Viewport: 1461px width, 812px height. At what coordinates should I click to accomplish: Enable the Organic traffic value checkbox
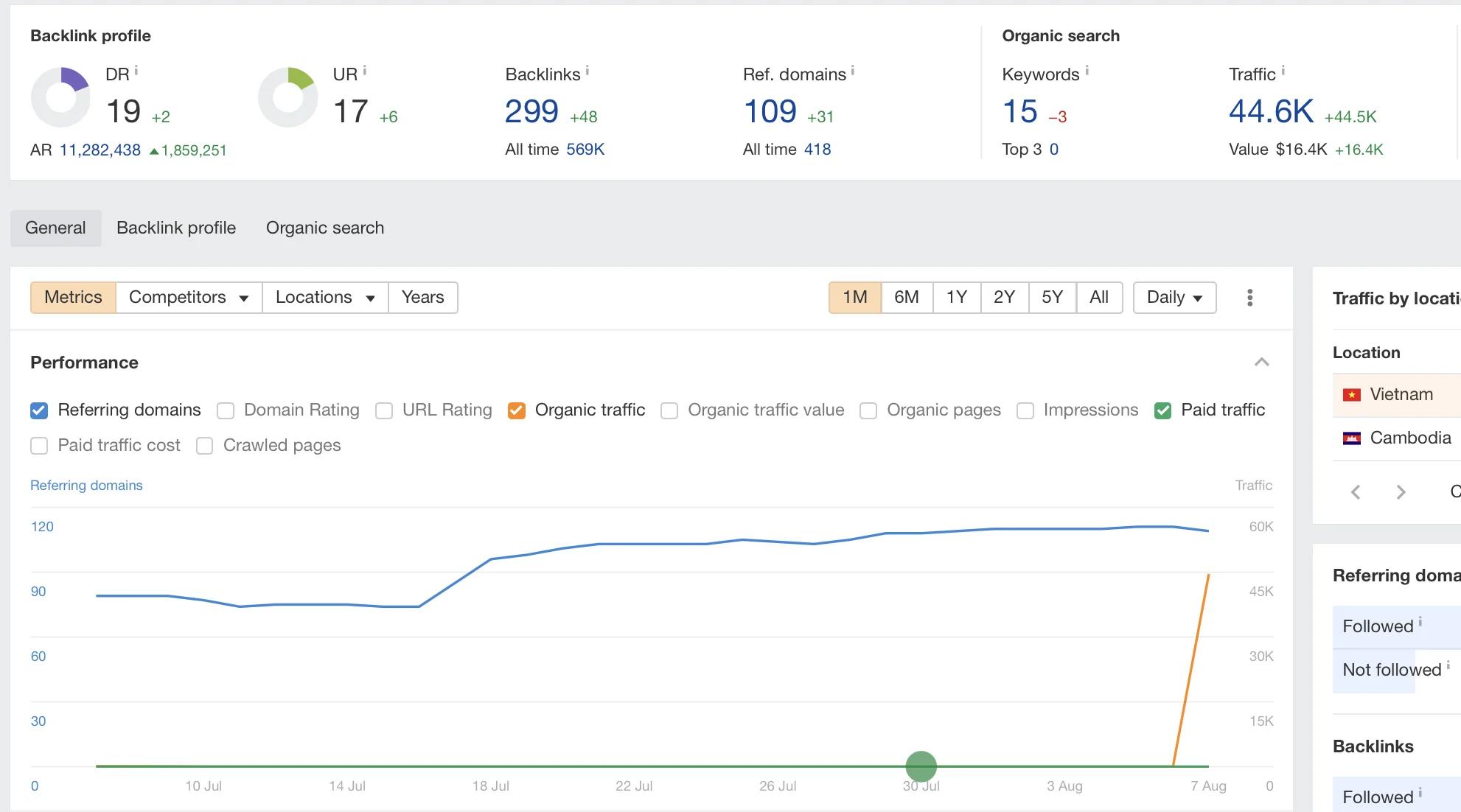click(669, 410)
